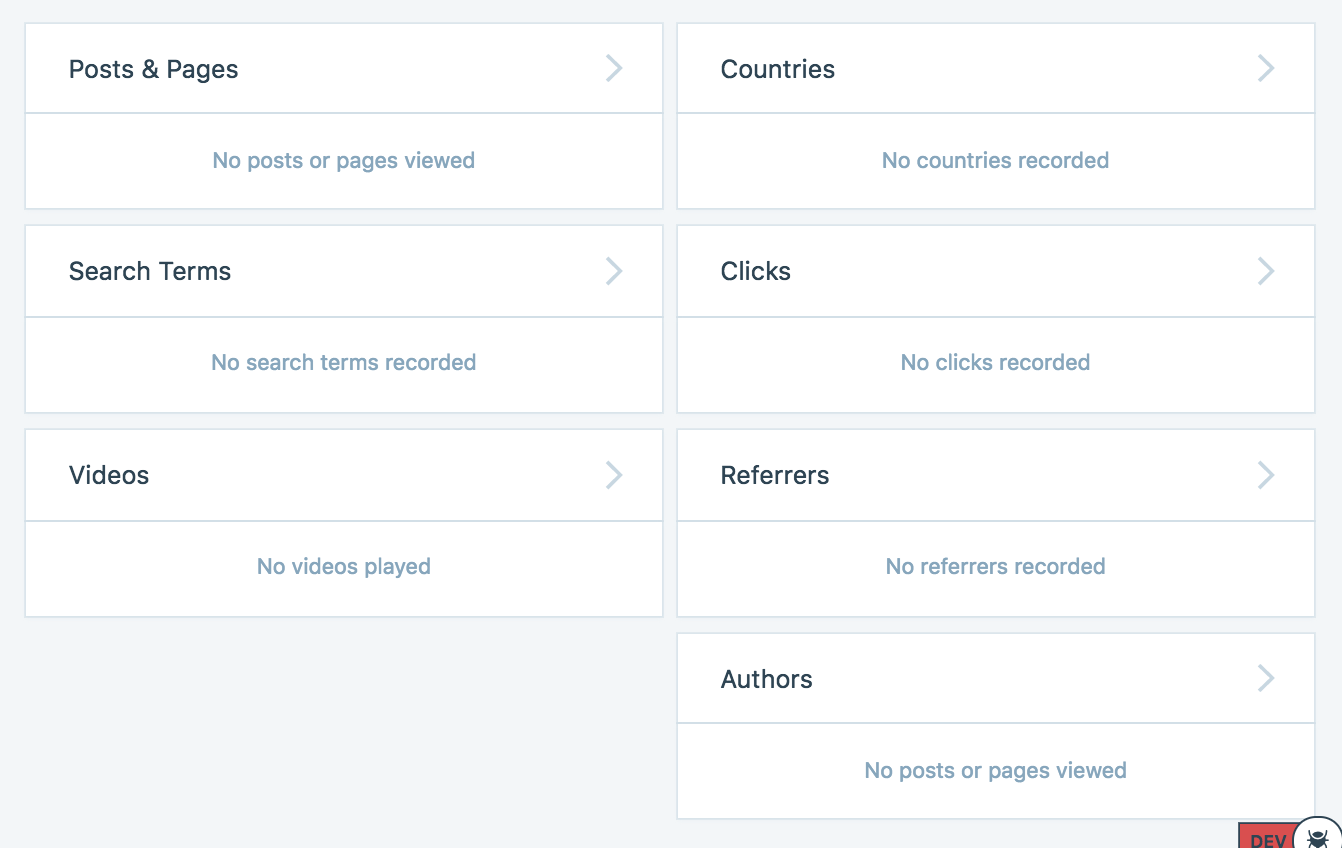Select the 'No clicks recorded' message
The image size is (1342, 848).
996,362
